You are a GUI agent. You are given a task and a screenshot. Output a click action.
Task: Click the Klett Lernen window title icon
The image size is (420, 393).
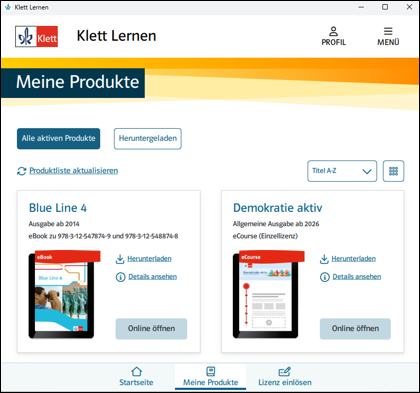[x=8, y=7]
